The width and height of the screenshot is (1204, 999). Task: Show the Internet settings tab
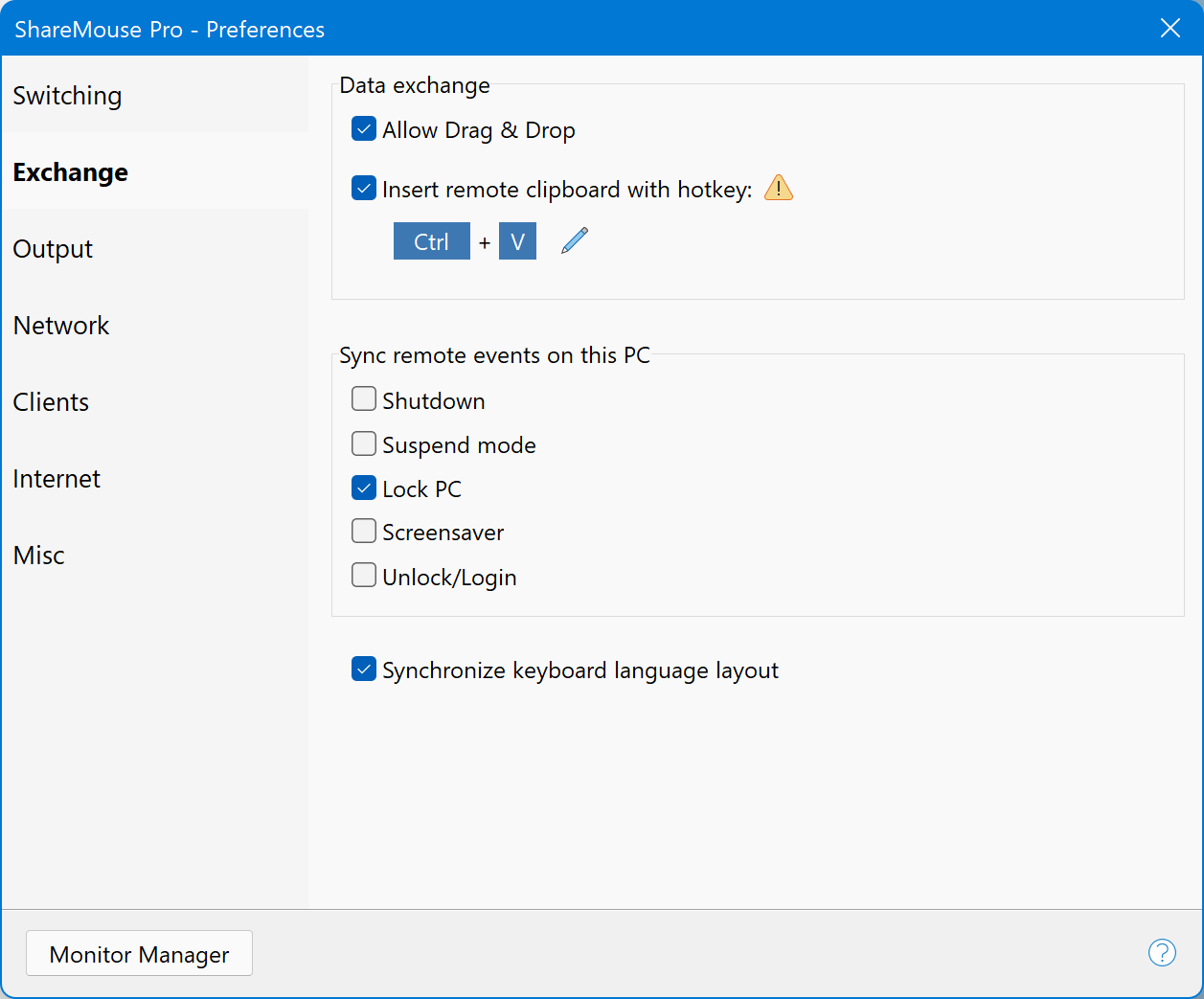click(155, 478)
